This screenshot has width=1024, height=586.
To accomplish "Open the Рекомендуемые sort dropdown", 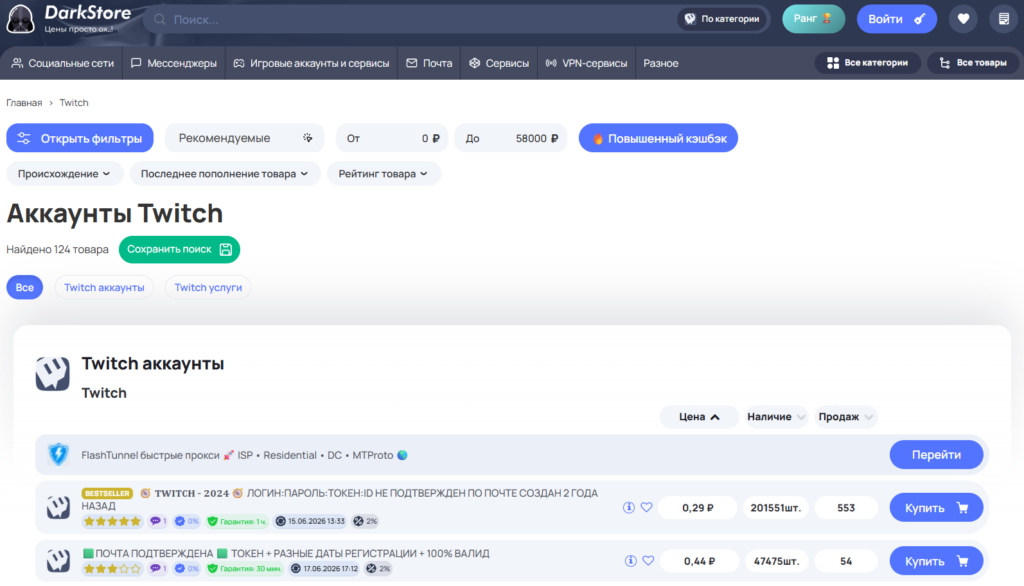I will click(244, 138).
